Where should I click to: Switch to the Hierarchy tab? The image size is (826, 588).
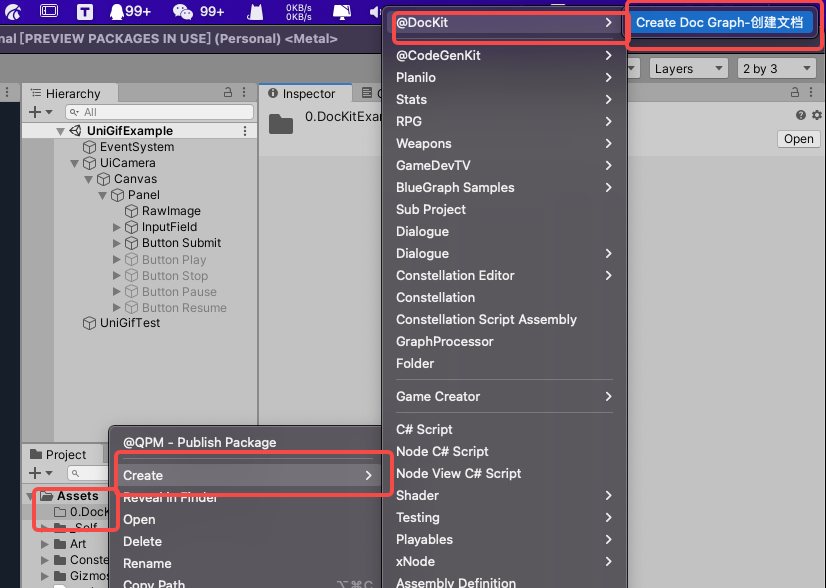point(70,93)
